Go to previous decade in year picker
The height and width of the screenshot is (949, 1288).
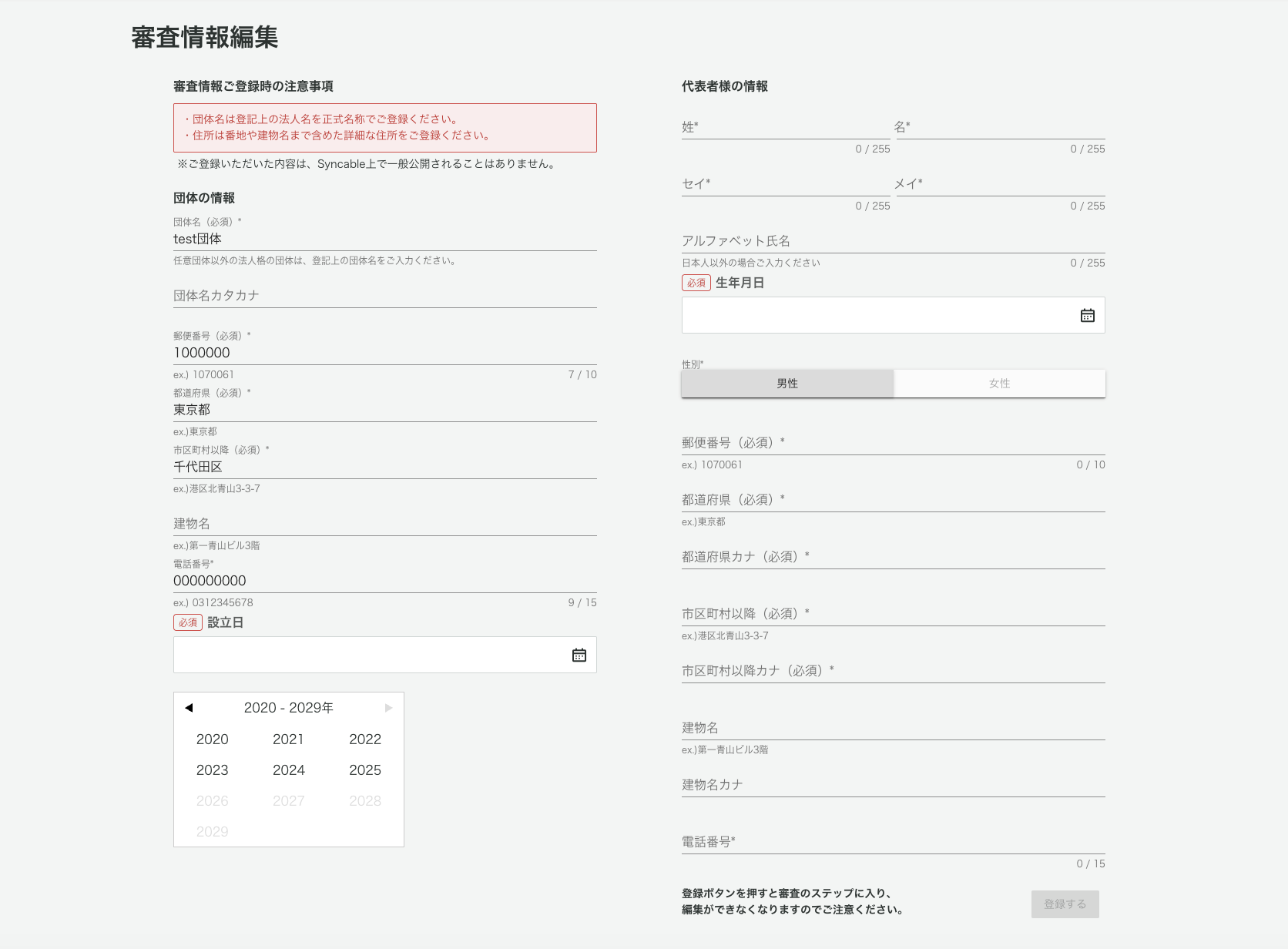click(189, 708)
